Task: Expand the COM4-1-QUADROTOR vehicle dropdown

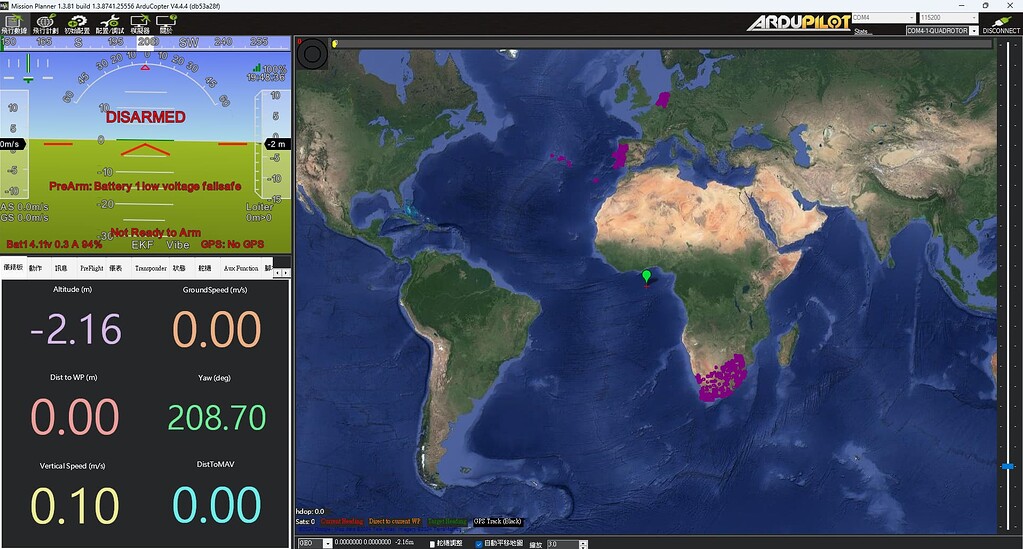Action: click(x=941, y=31)
